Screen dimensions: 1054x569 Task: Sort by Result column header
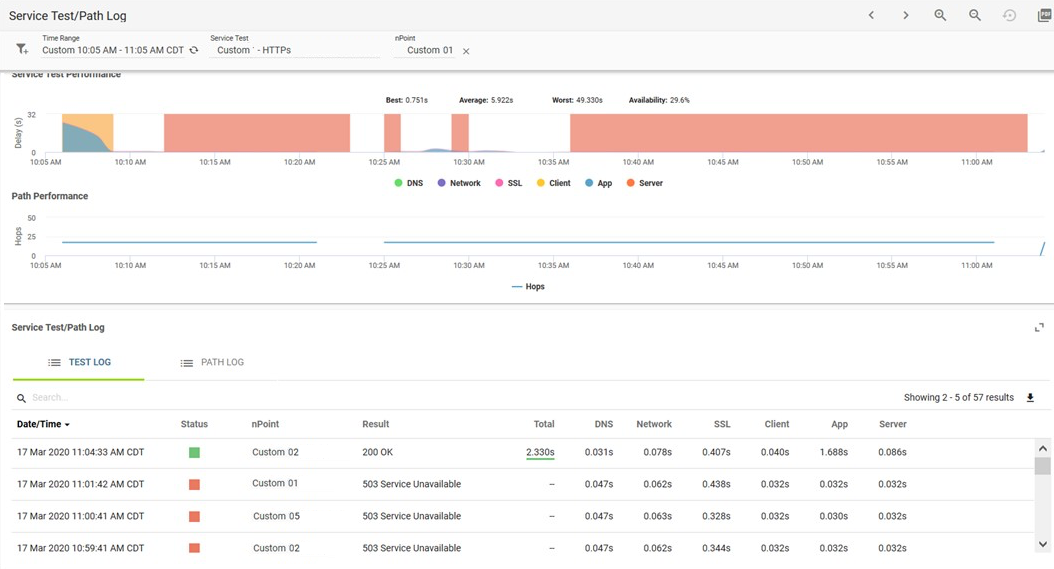(x=376, y=424)
